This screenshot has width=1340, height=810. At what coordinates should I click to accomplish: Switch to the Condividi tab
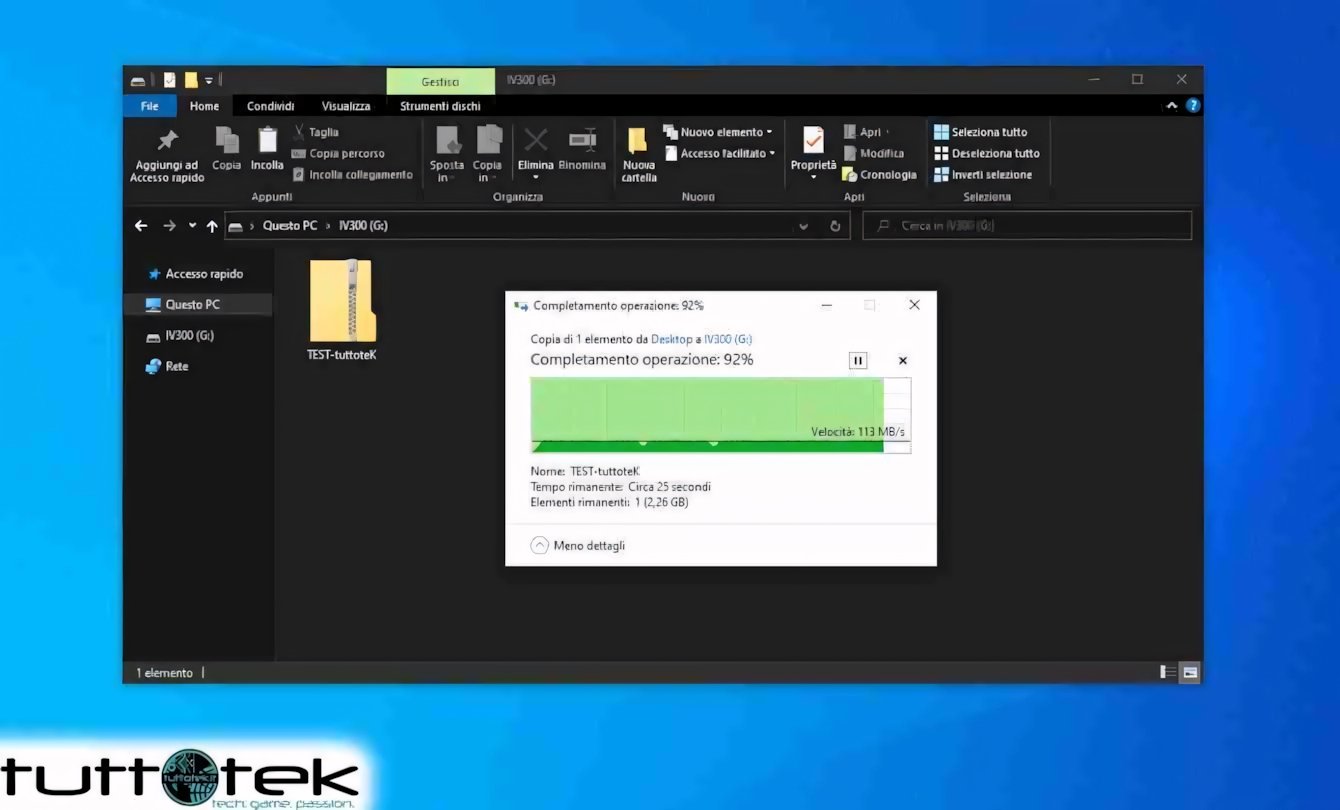tap(270, 106)
